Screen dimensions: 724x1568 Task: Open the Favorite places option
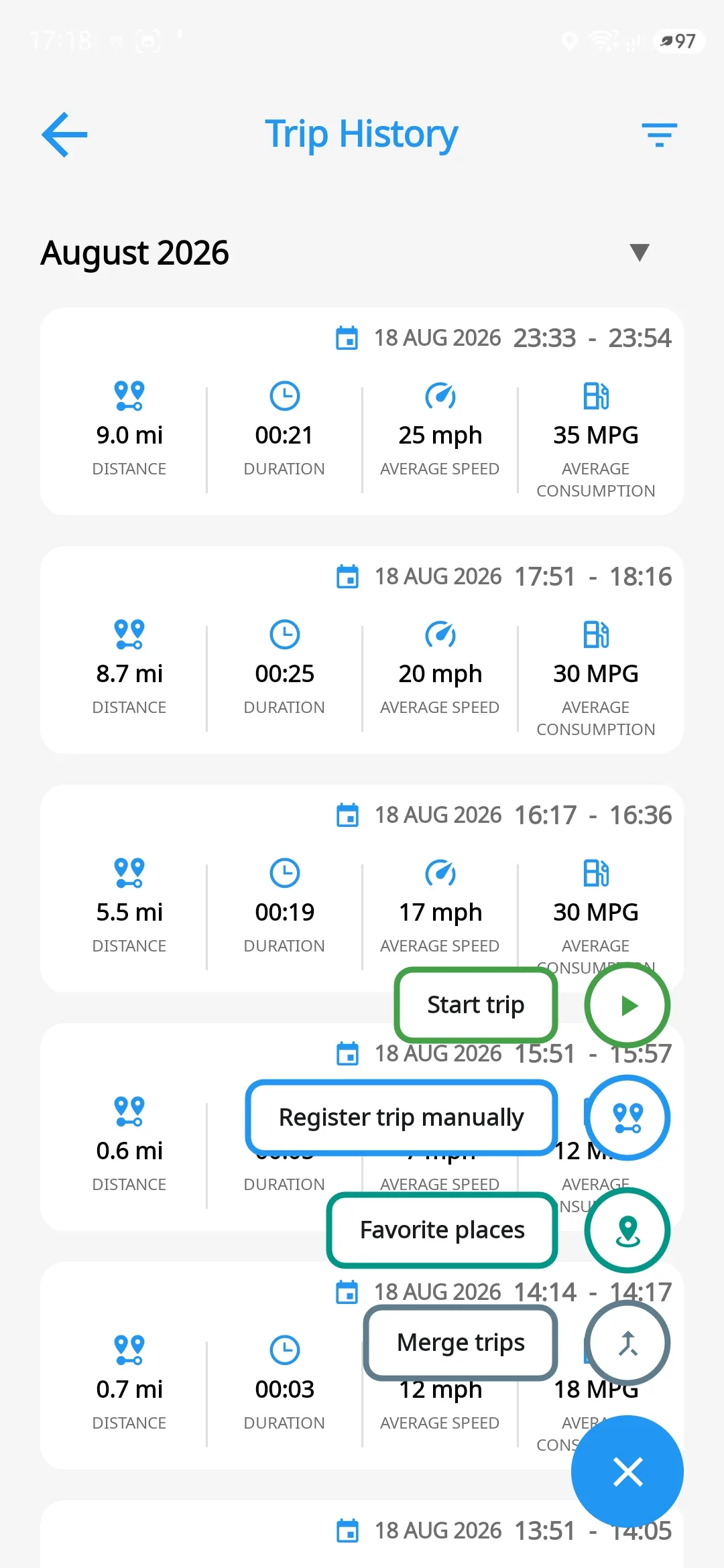tap(442, 1230)
